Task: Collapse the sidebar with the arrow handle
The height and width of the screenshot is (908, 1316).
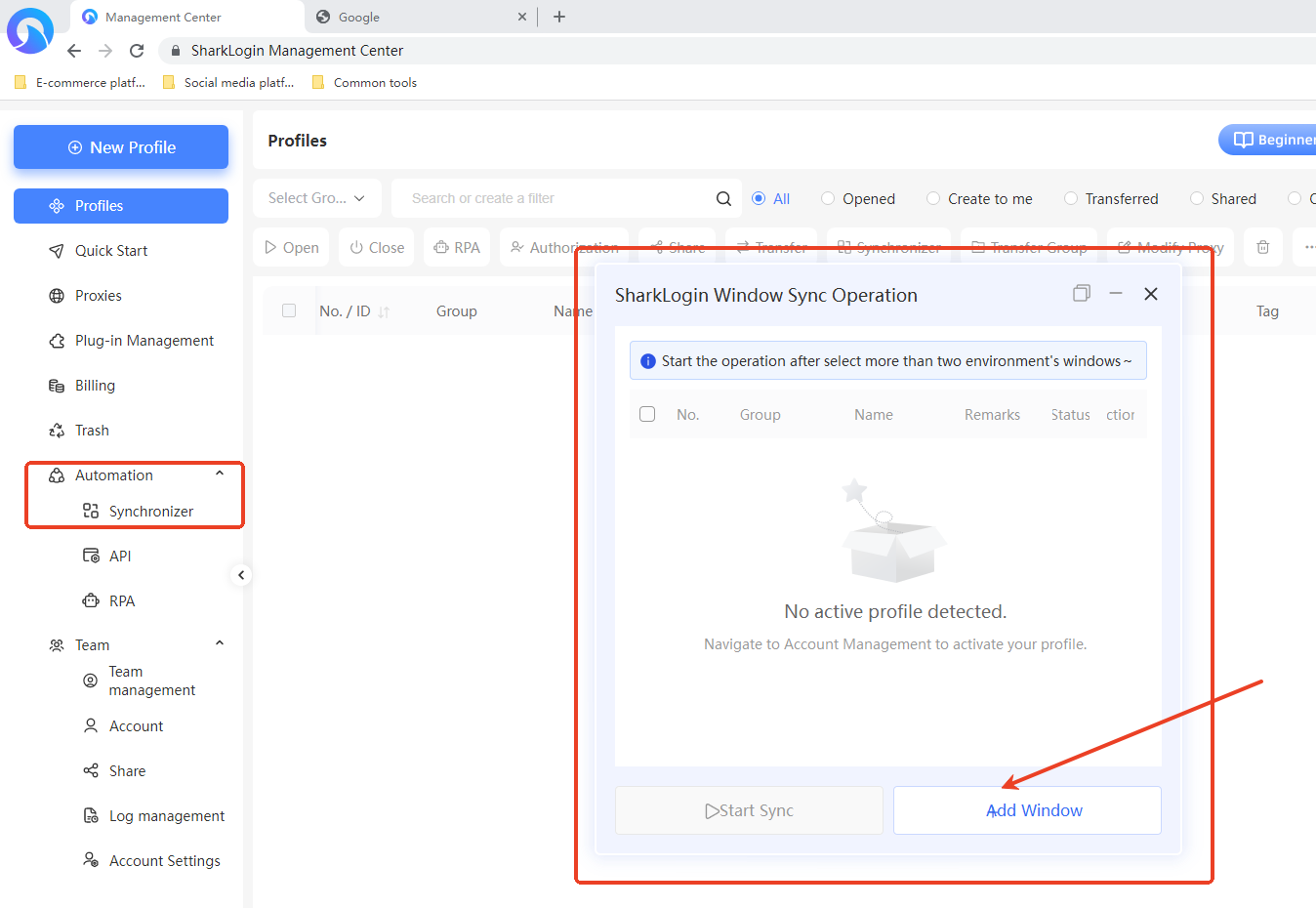Action: coord(241,575)
